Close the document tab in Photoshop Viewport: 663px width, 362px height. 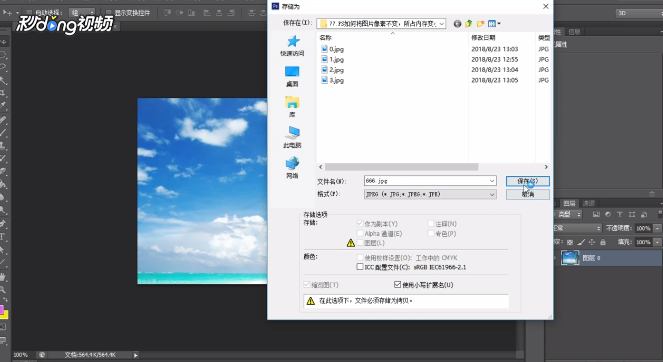115,27
